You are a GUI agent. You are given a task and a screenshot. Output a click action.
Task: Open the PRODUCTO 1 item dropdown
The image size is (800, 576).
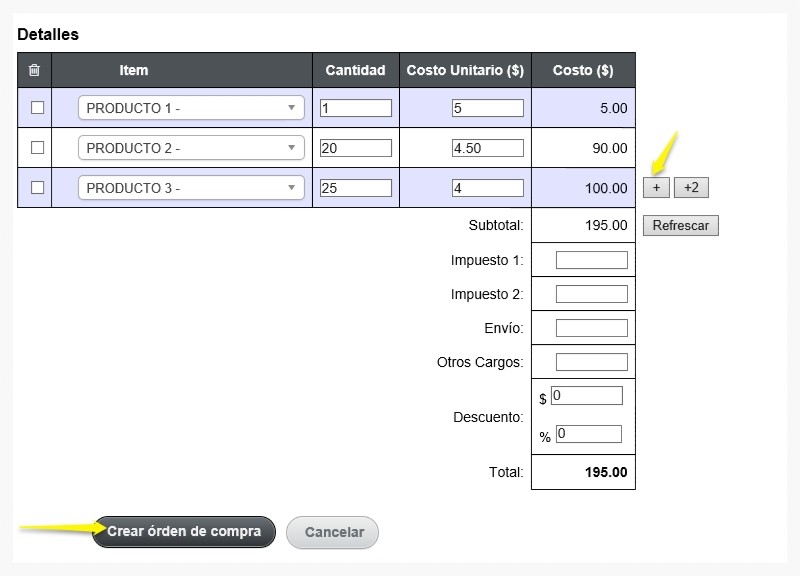coord(191,108)
